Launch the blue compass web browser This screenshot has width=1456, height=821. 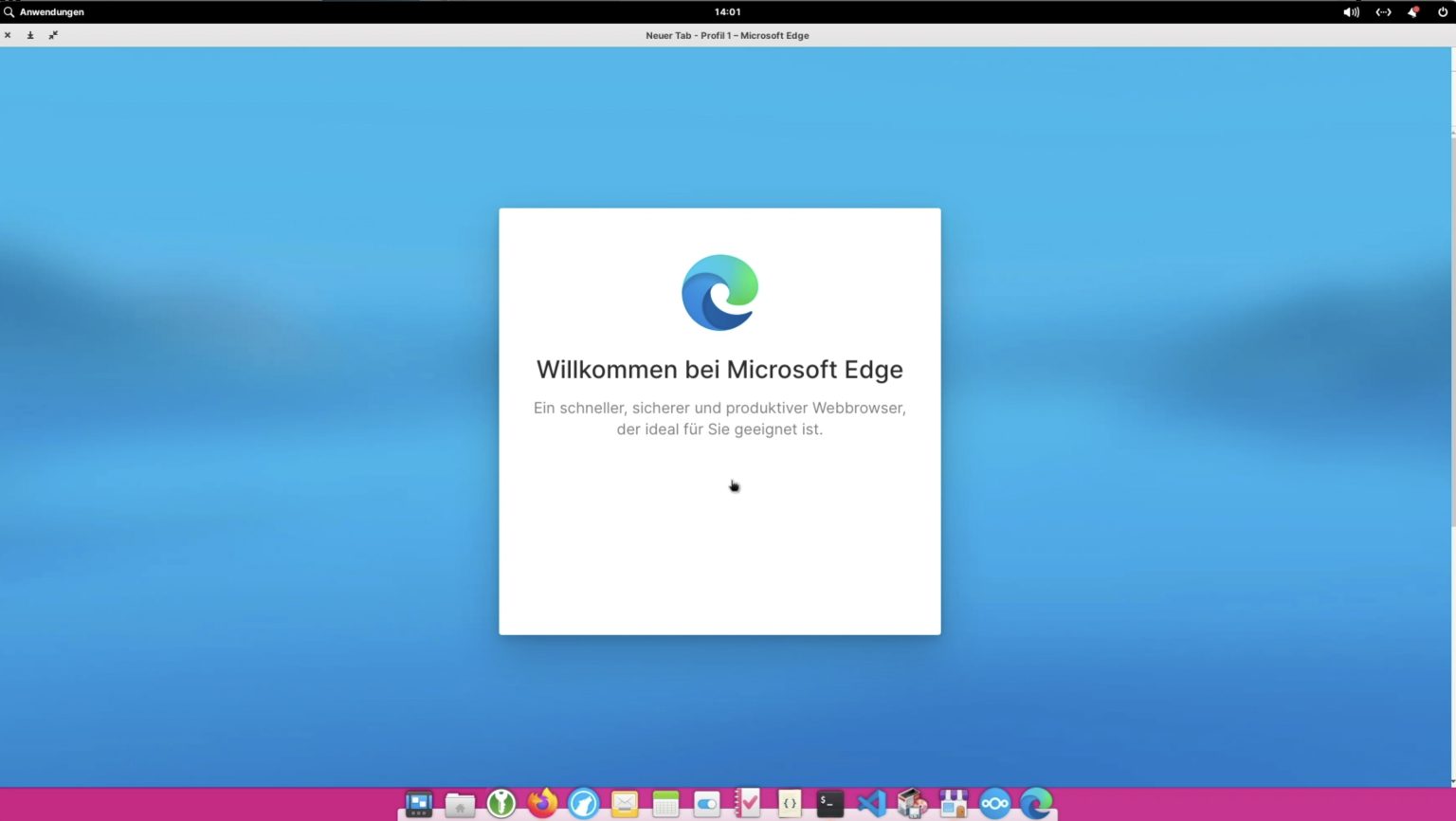coord(584,803)
